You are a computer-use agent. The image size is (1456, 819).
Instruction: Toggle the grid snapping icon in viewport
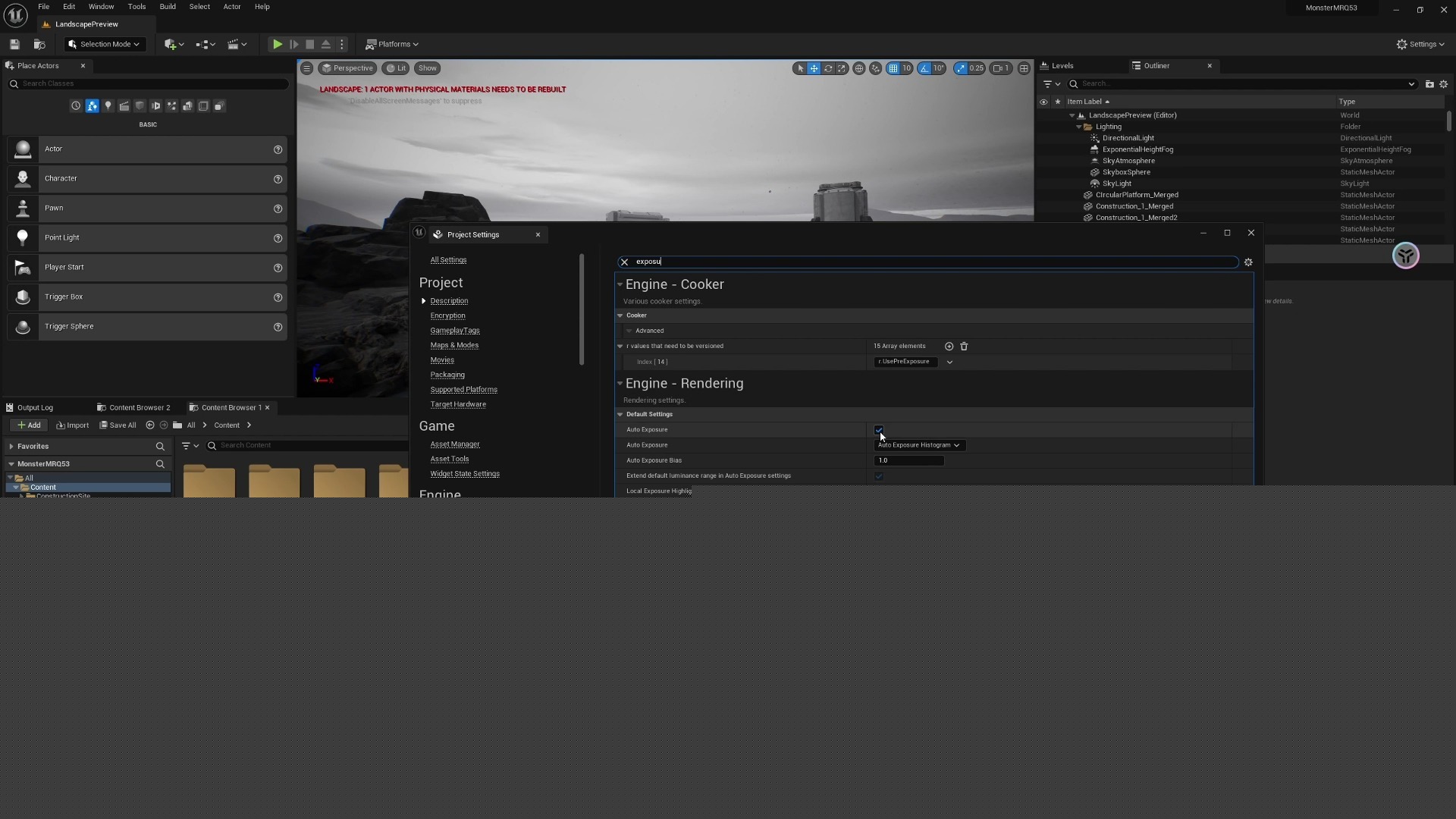[x=893, y=68]
